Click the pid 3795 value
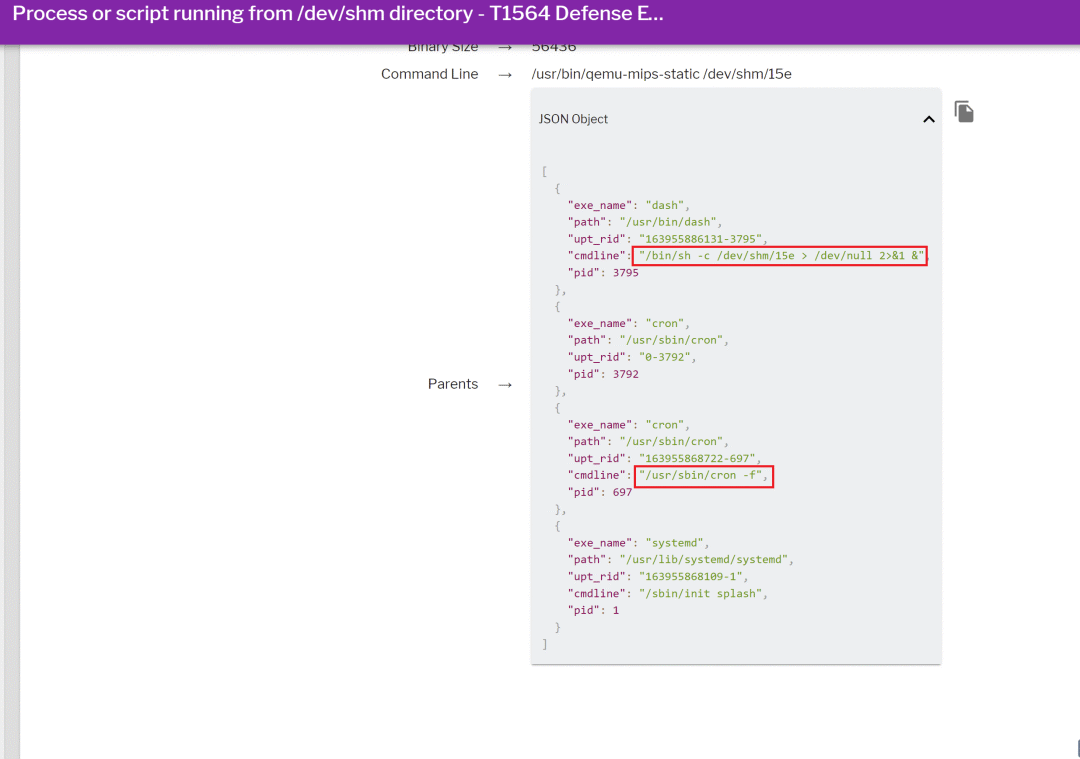Viewport: 1080px width, 759px height. [625, 273]
